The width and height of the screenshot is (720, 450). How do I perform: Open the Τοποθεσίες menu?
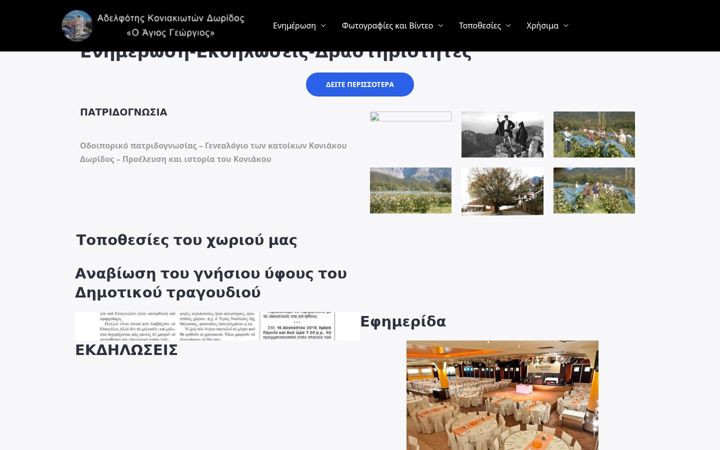[x=480, y=26]
